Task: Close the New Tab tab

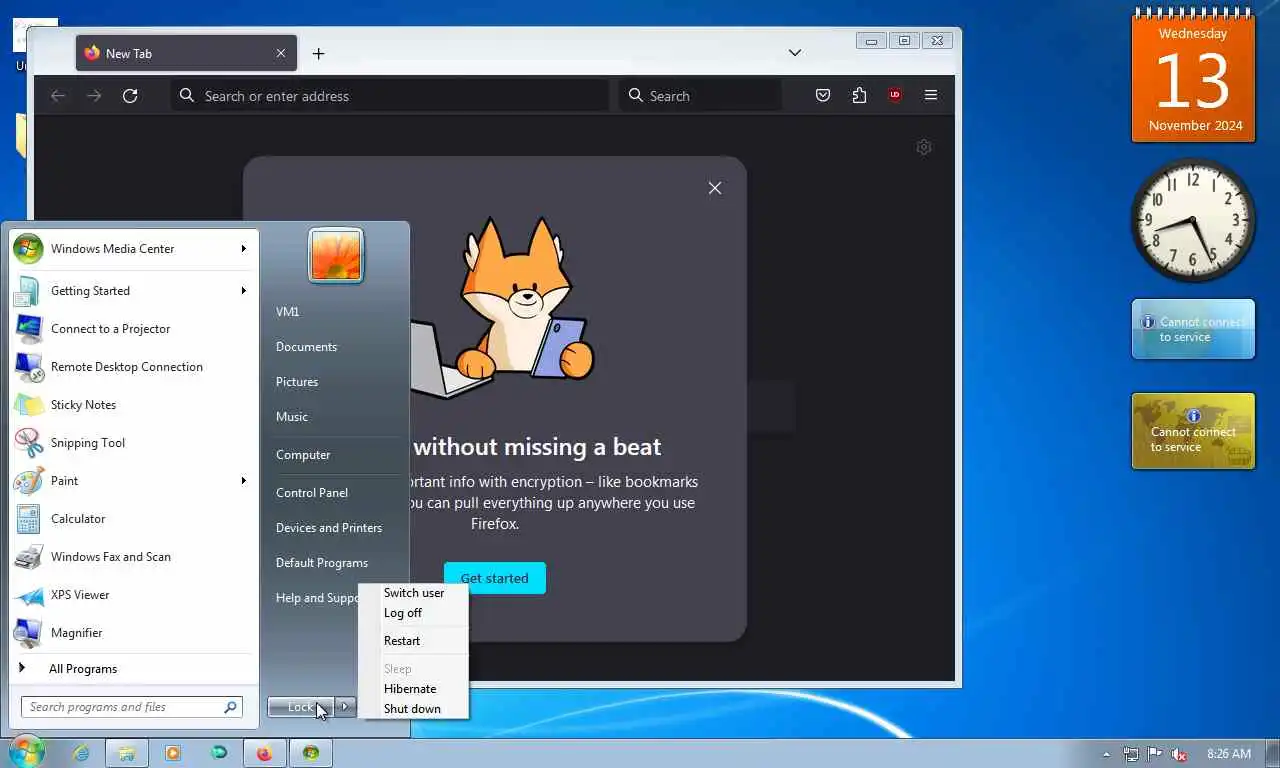Action: point(281,53)
